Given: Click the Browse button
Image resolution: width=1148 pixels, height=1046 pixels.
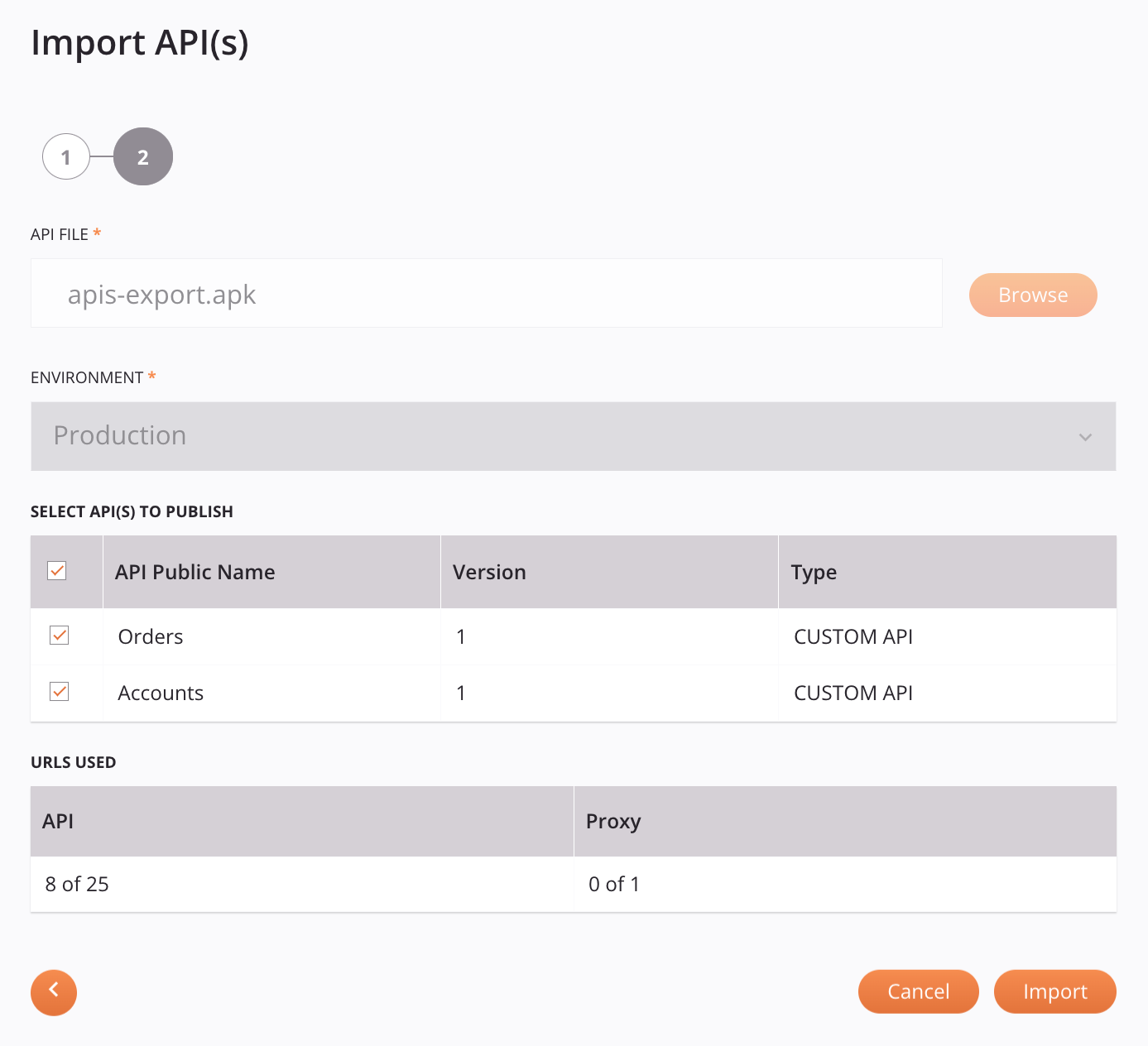Looking at the screenshot, I should [1032, 295].
